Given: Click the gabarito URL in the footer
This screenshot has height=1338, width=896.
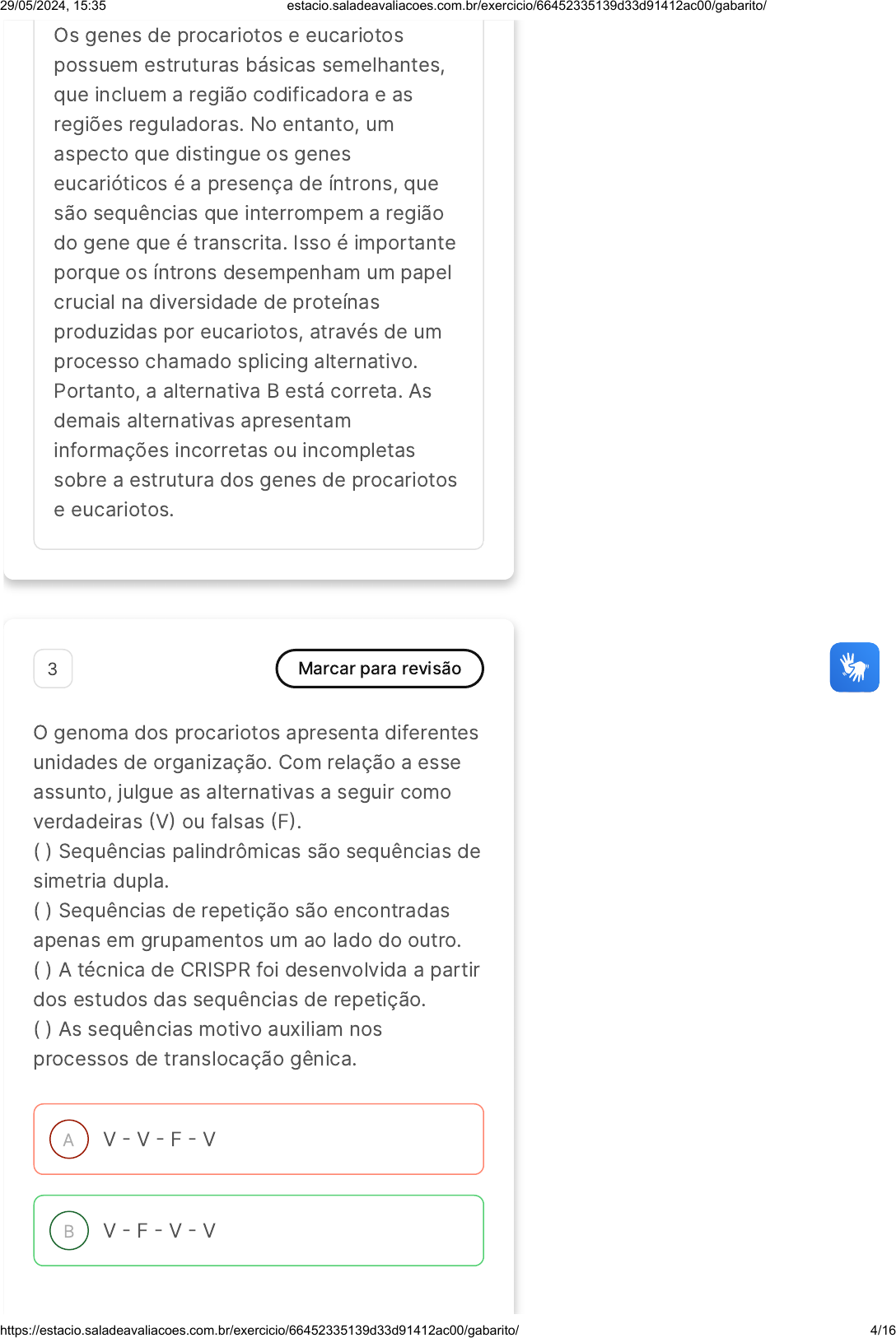Looking at the screenshot, I should click(x=259, y=1330).
